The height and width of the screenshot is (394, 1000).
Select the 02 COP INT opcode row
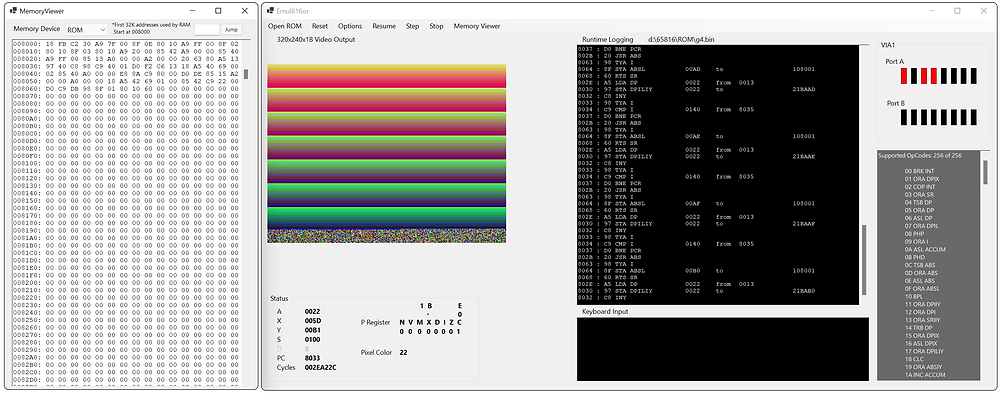[920, 187]
